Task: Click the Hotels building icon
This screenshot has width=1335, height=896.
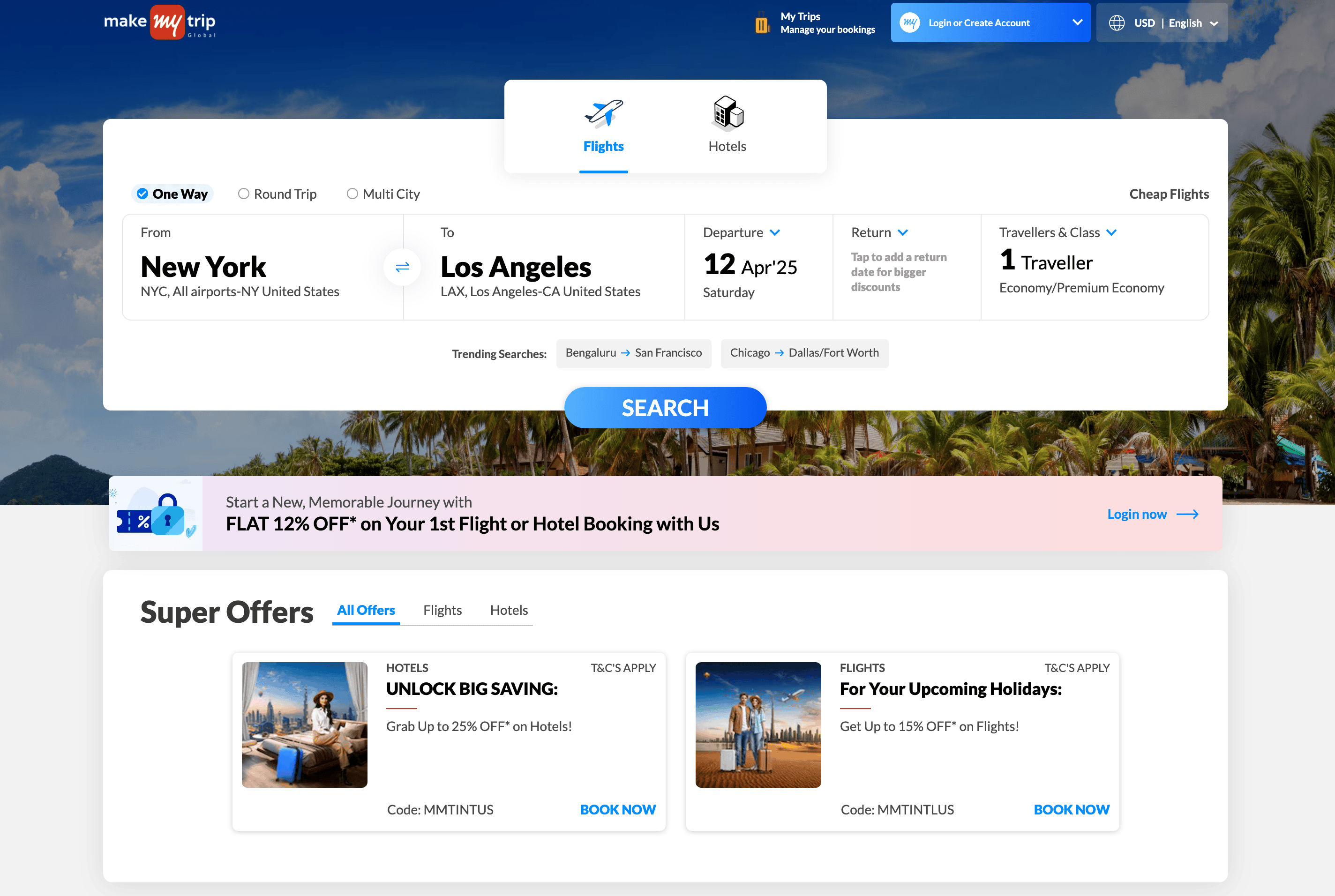Action: click(727, 112)
